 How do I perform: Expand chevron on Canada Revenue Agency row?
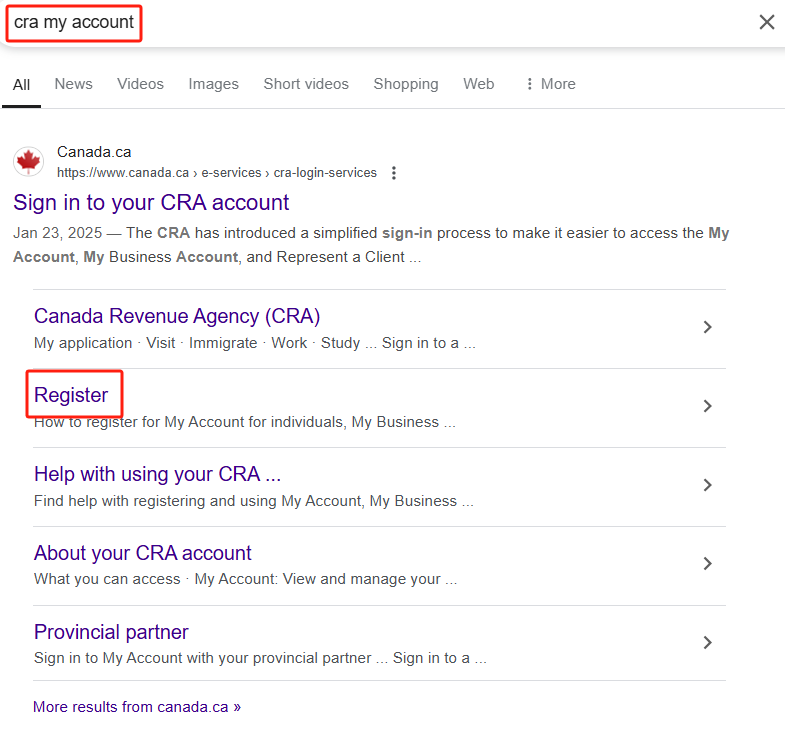[x=707, y=327]
